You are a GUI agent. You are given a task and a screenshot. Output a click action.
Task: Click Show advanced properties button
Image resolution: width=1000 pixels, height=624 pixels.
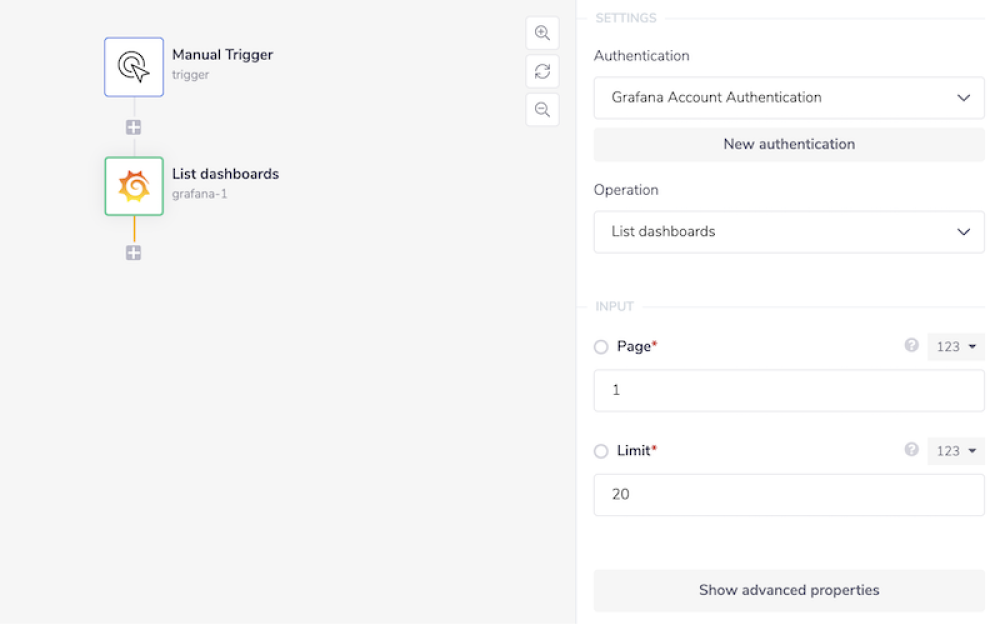tap(789, 590)
